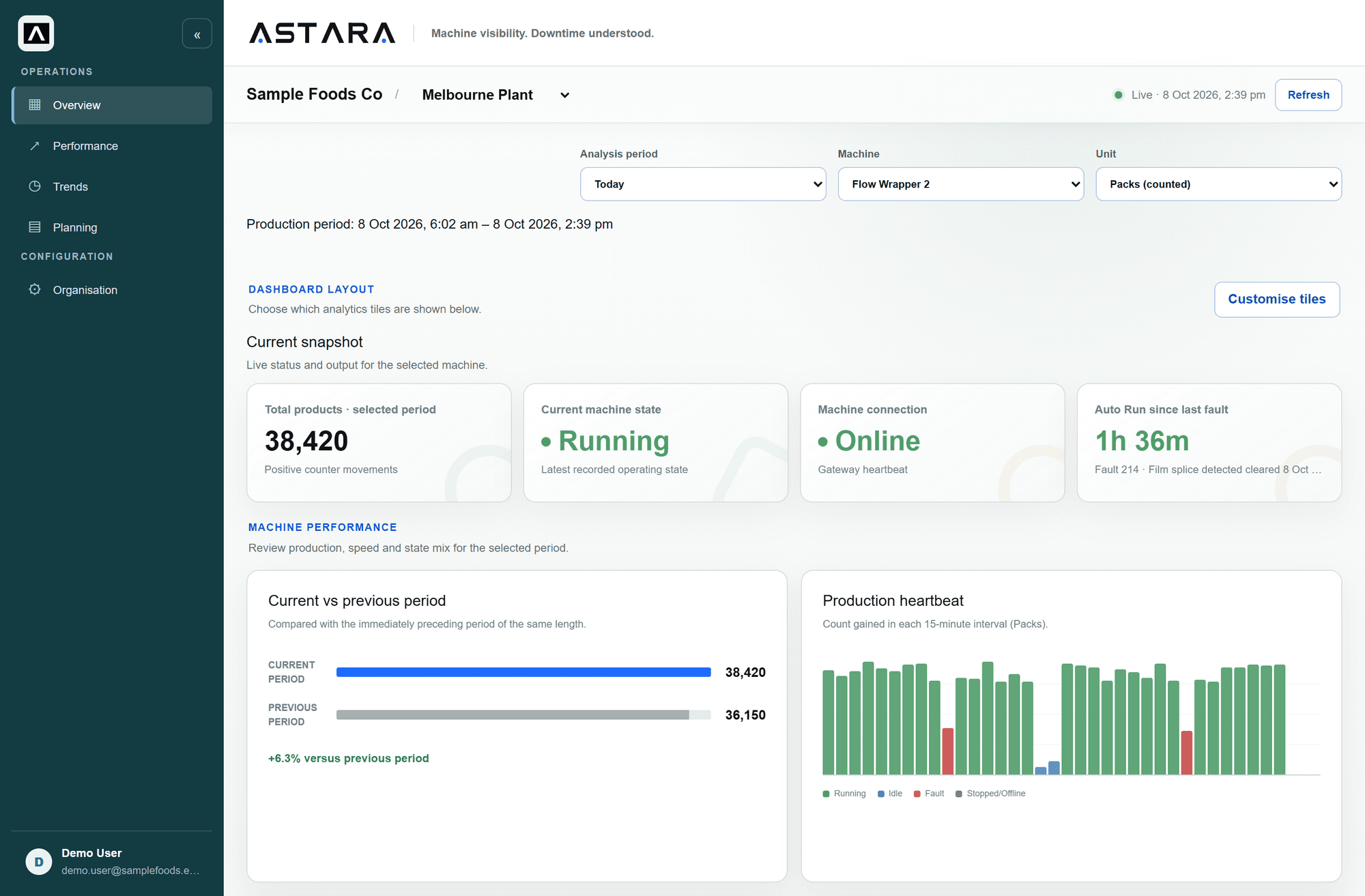Click the ASTARA wordmark logo
1365x896 pixels.
322,33
